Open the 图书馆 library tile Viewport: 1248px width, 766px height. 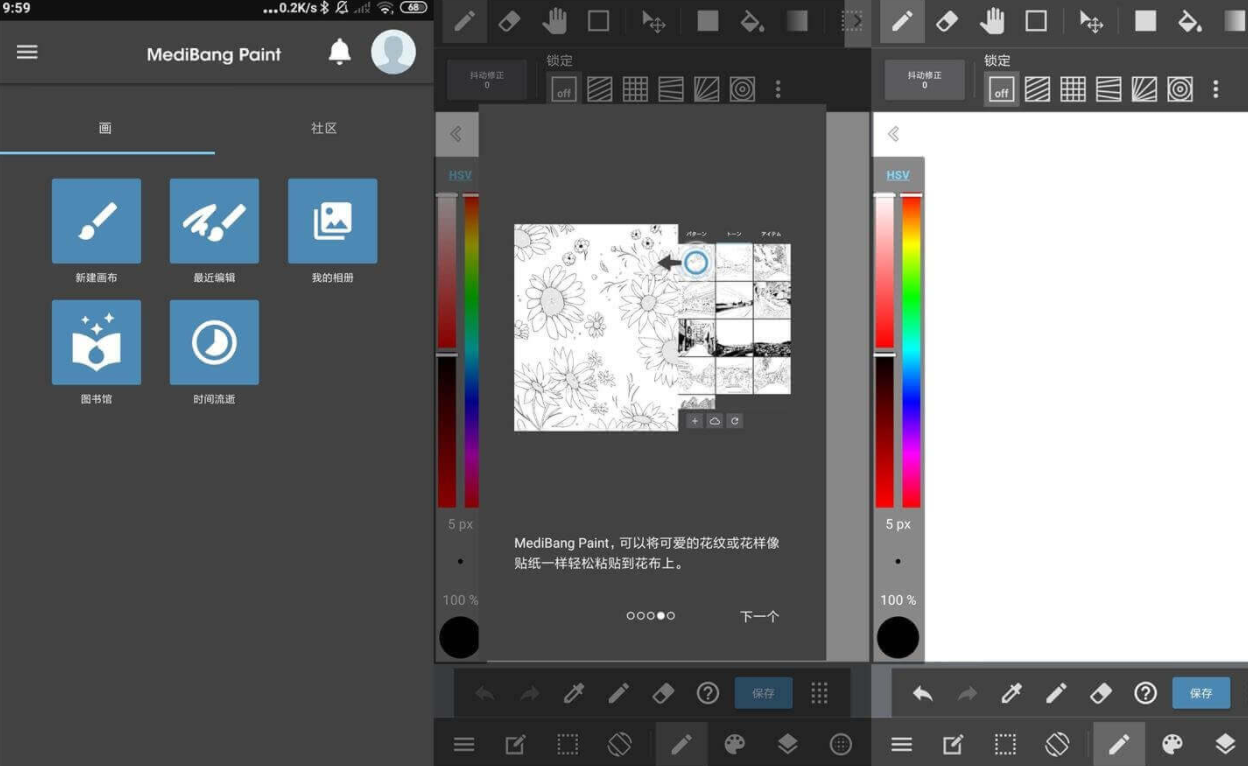click(96, 342)
